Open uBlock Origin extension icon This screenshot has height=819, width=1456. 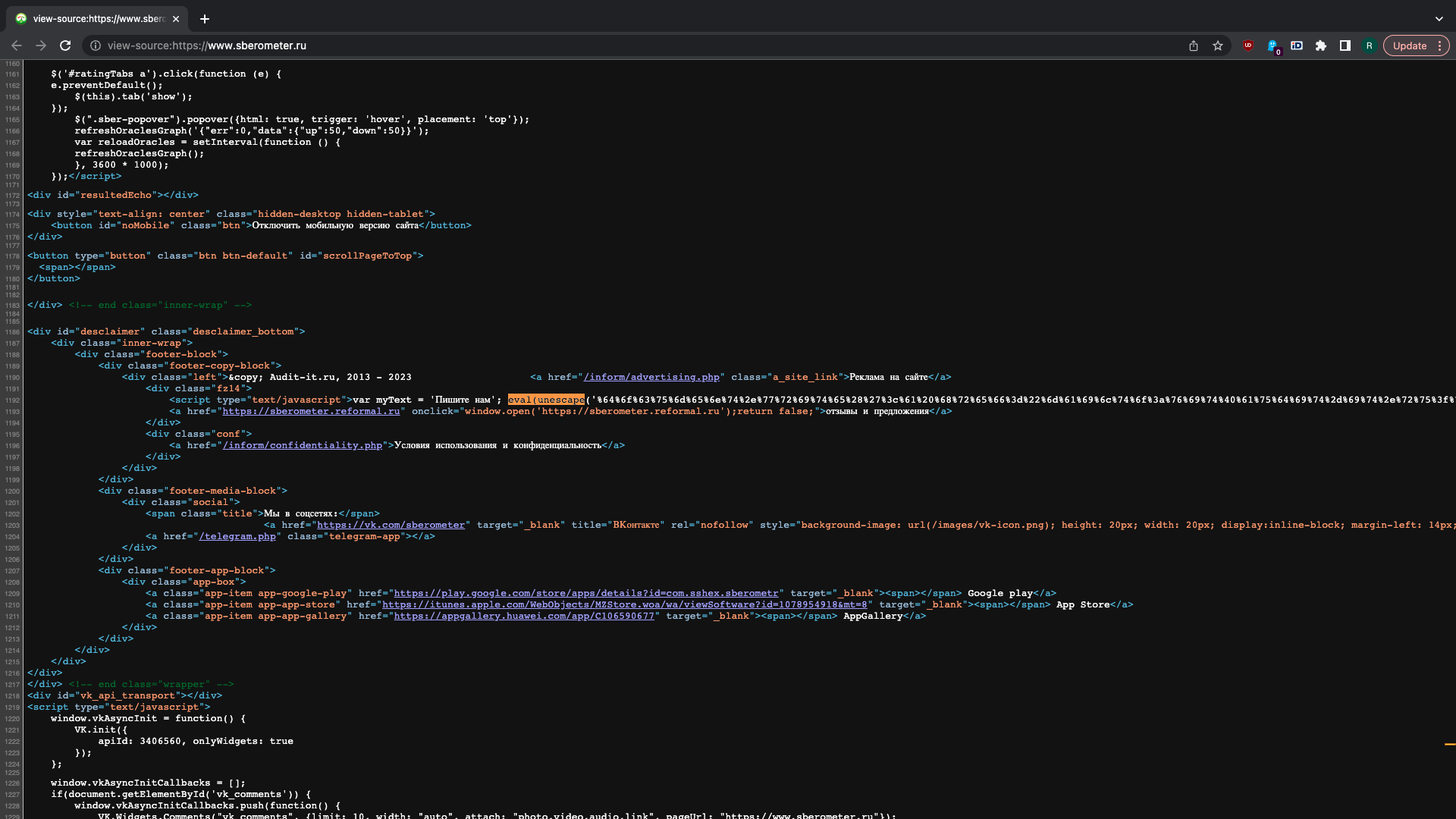(1248, 45)
